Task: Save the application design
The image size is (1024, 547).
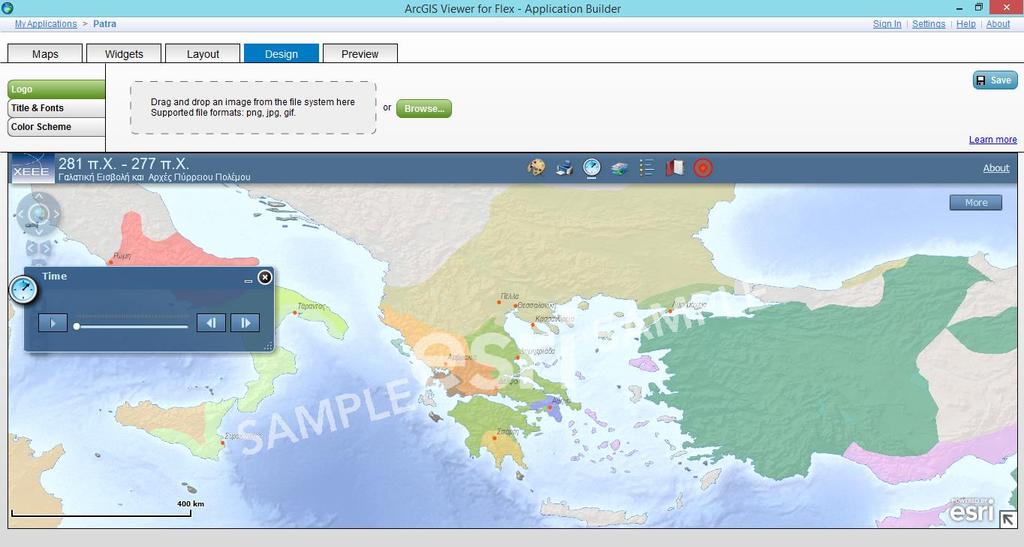Action: [x=995, y=80]
